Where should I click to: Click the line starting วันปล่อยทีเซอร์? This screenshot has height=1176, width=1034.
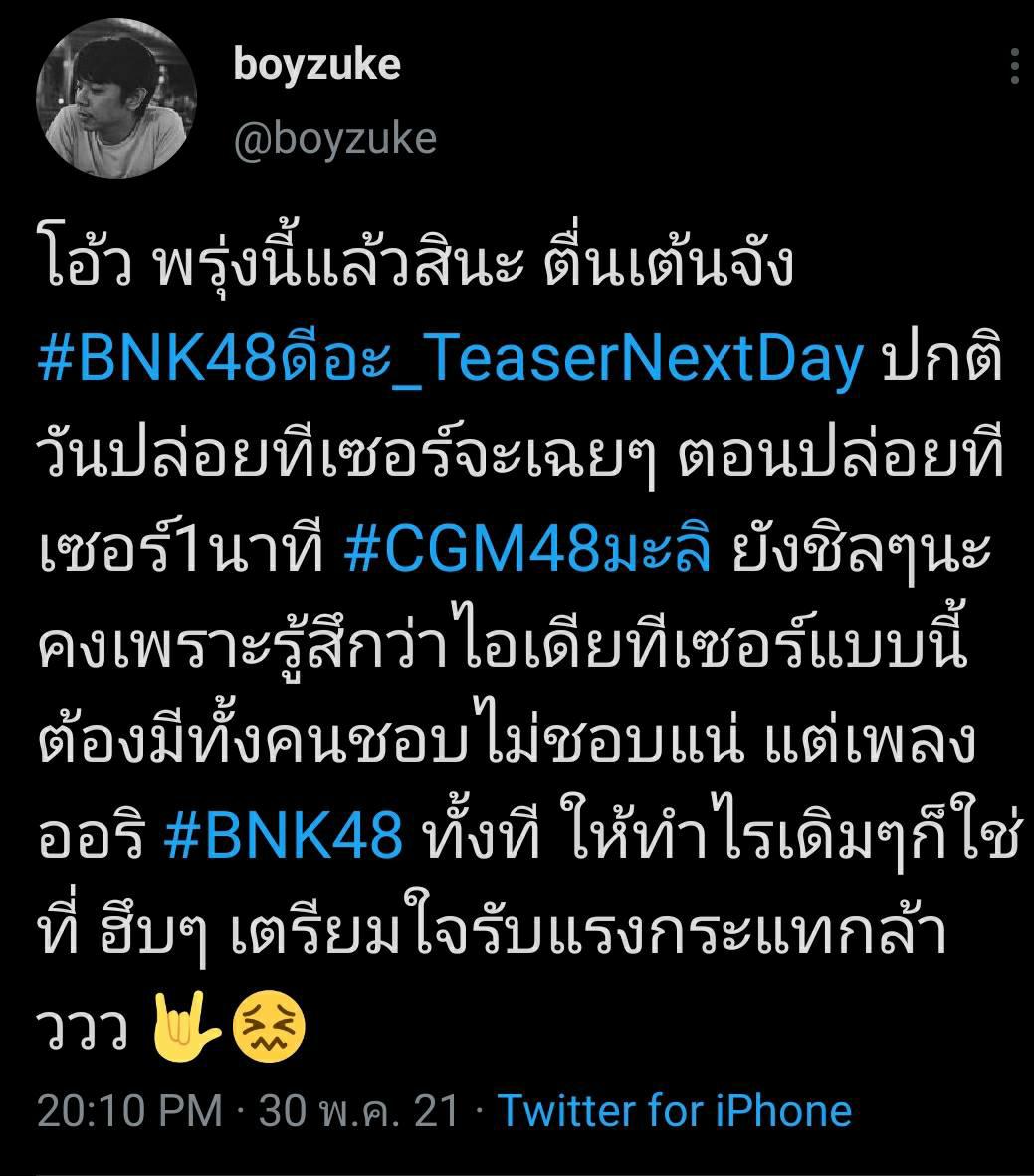520,456
